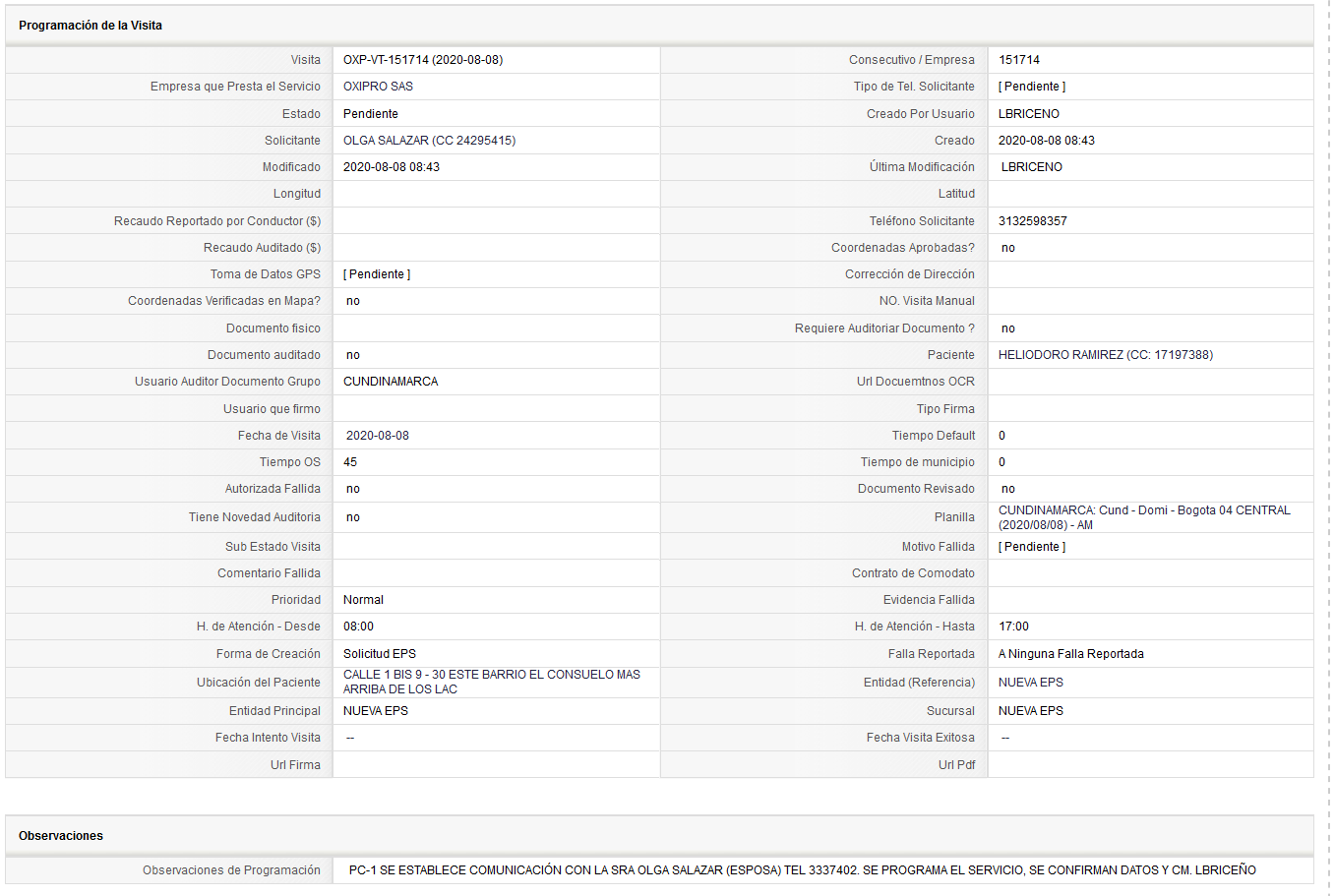Click the Estado value Pendiente
Image resolution: width=1335 pixels, height=896 pixels.
coord(371,114)
